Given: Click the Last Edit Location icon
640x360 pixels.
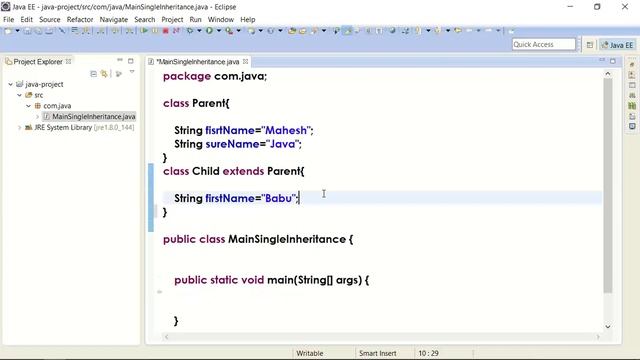Looking at the screenshot, I should point(458,31).
